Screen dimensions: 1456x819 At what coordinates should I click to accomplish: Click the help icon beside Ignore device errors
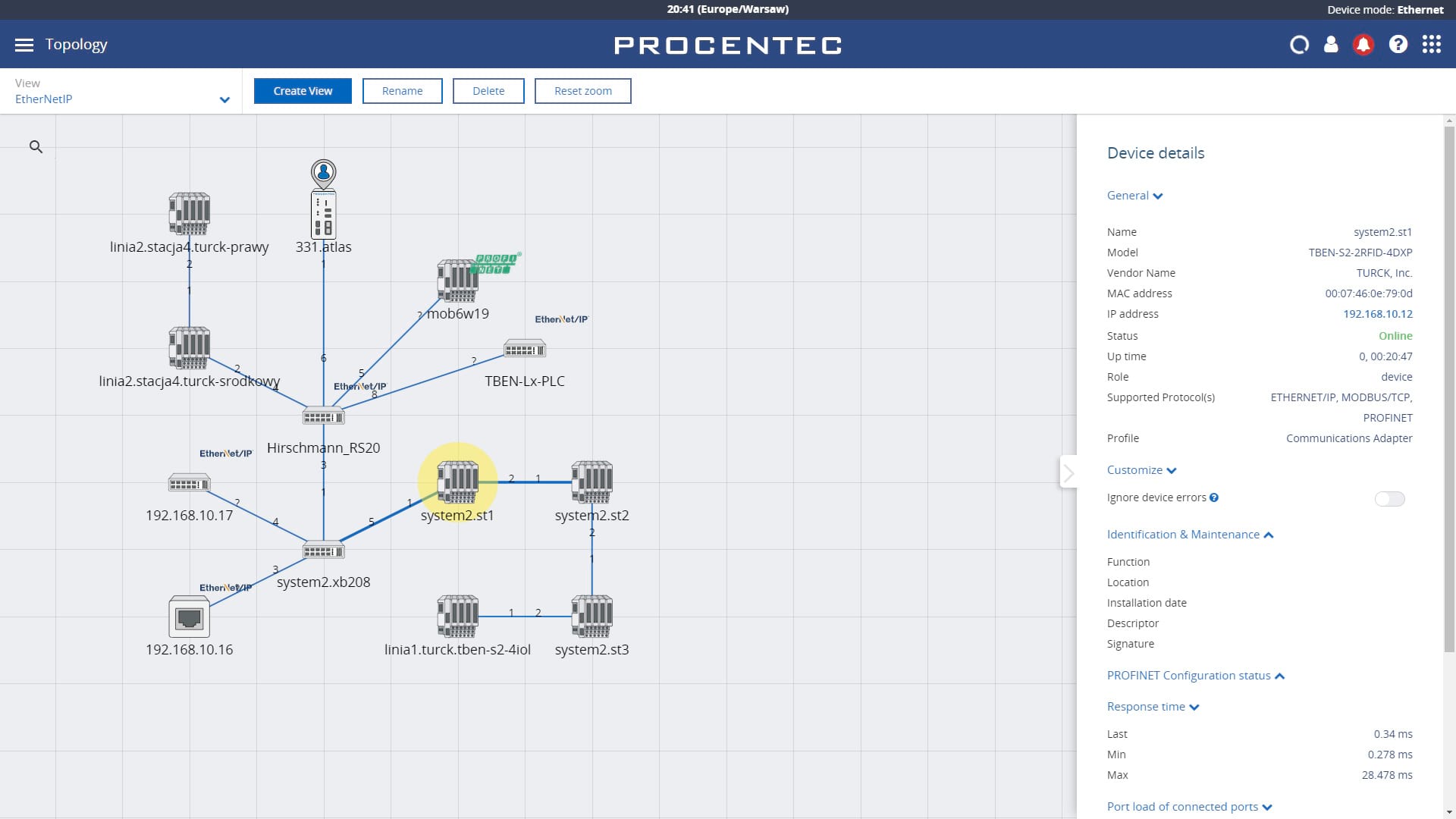pyautogui.click(x=1214, y=498)
